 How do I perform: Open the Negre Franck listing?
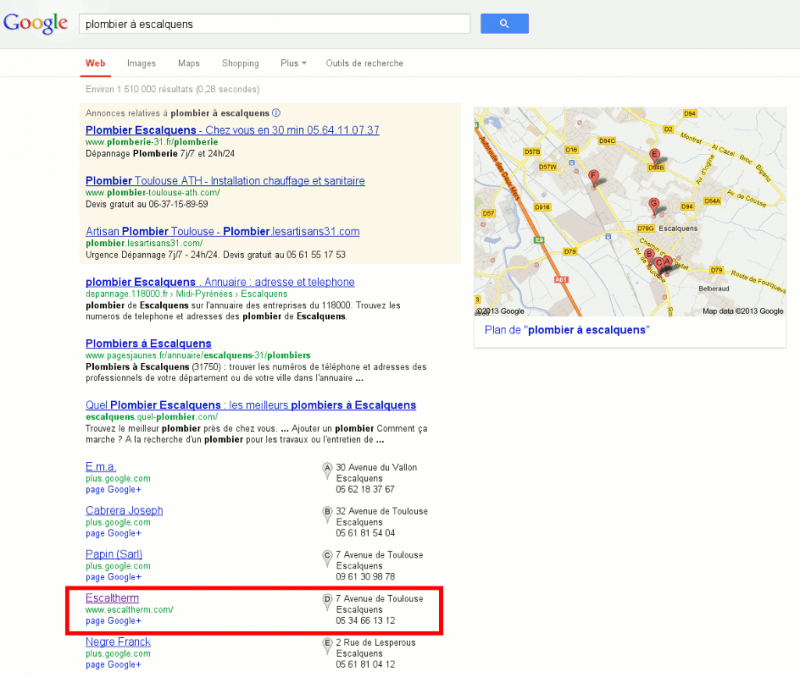118,642
